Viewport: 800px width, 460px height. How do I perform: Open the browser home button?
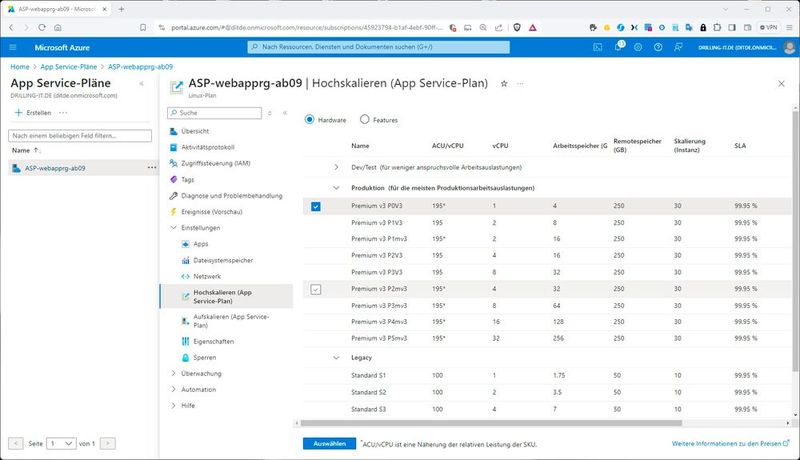[x=58, y=28]
